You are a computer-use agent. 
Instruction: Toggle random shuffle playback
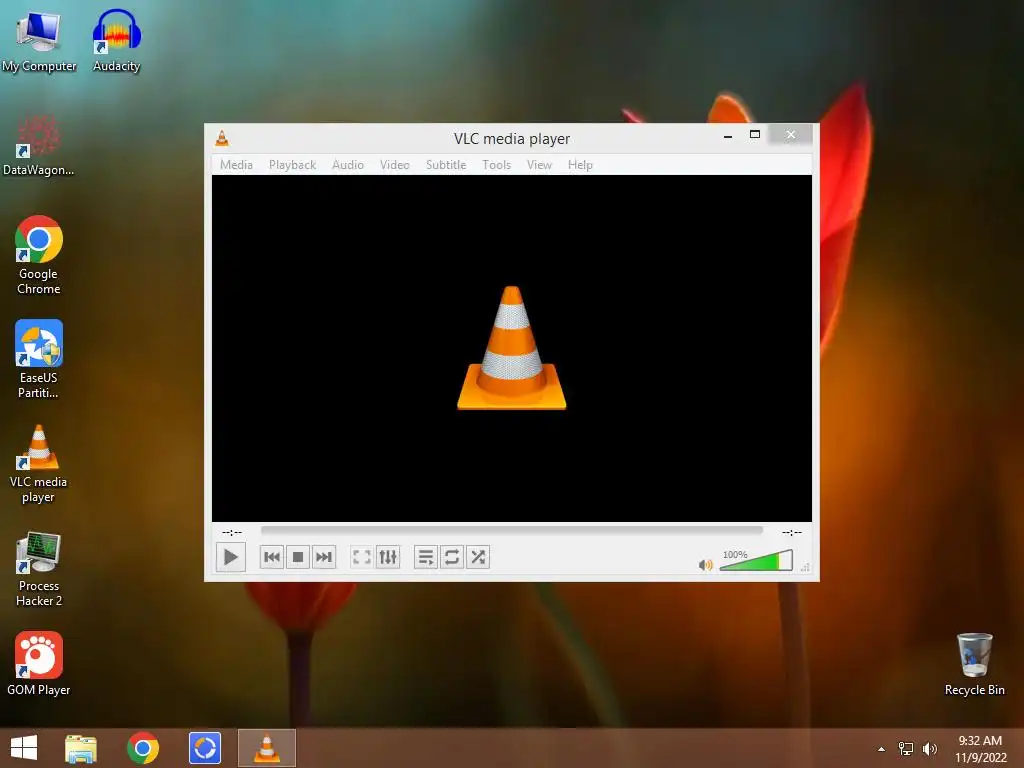coord(478,557)
